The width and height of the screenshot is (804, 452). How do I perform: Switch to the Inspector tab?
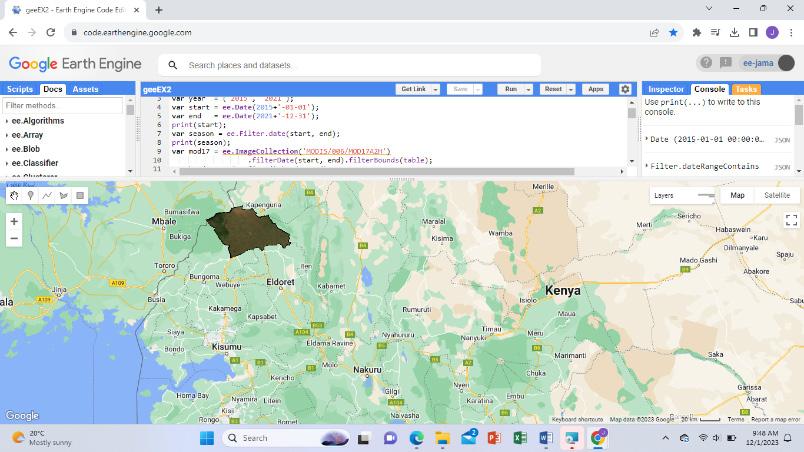666,89
